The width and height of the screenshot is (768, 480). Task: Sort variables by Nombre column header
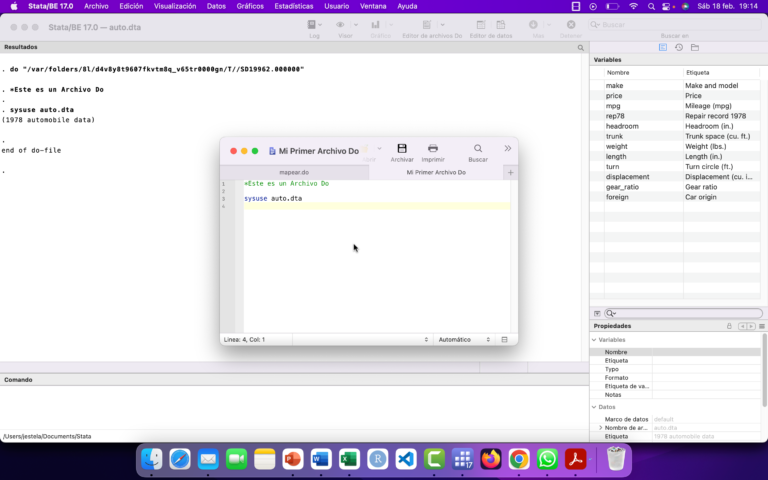[x=644, y=72]
